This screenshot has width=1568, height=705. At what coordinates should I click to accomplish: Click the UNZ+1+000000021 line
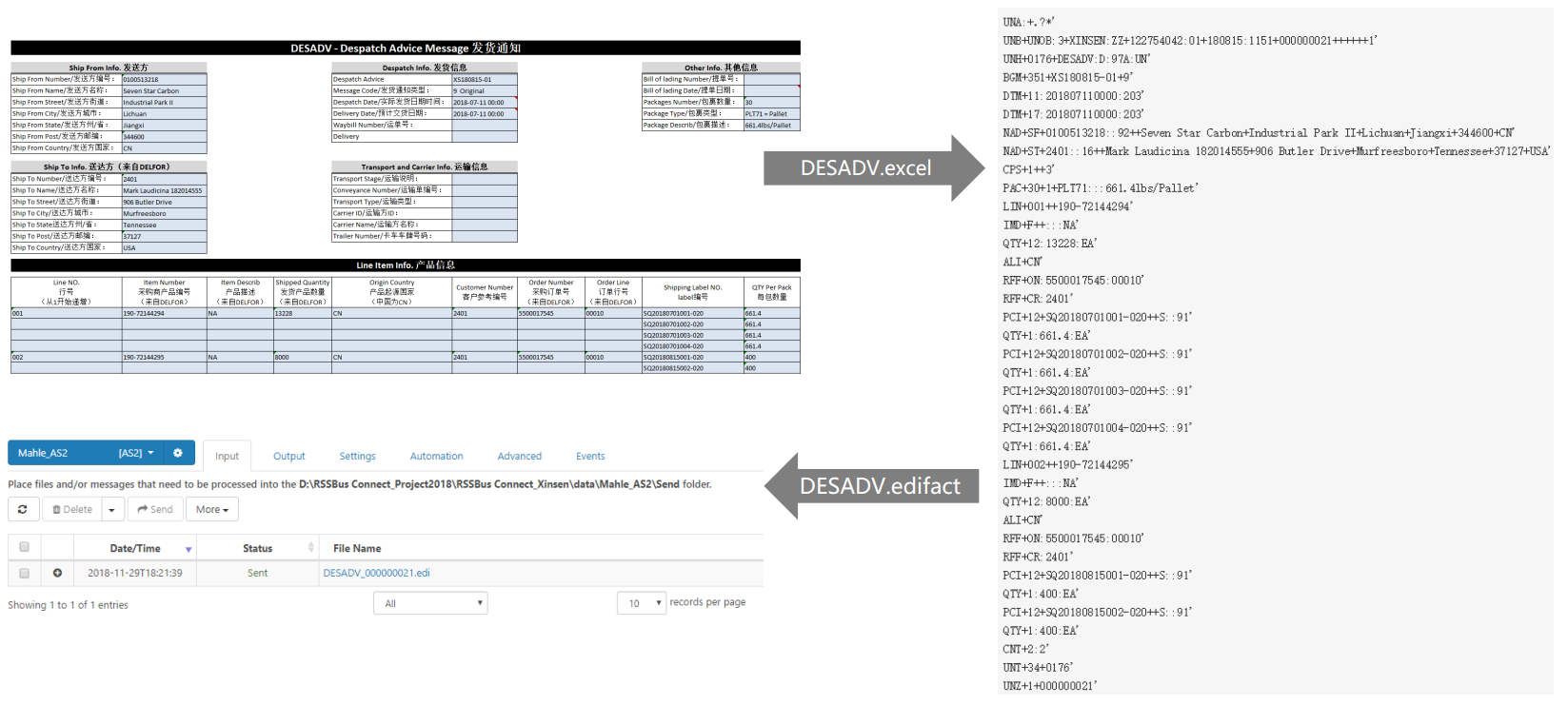pyautogui.click(x=1050, y=686)
